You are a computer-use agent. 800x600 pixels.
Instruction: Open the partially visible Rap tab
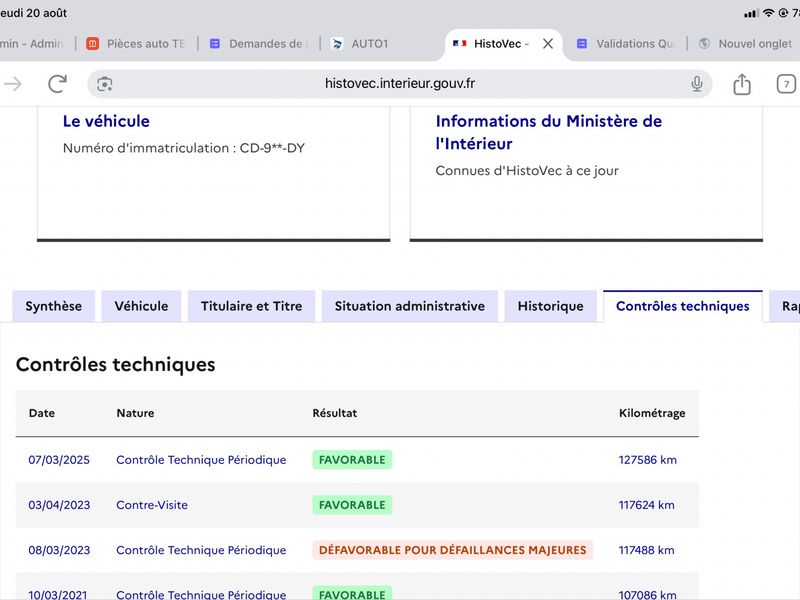(x=786, y=306)
